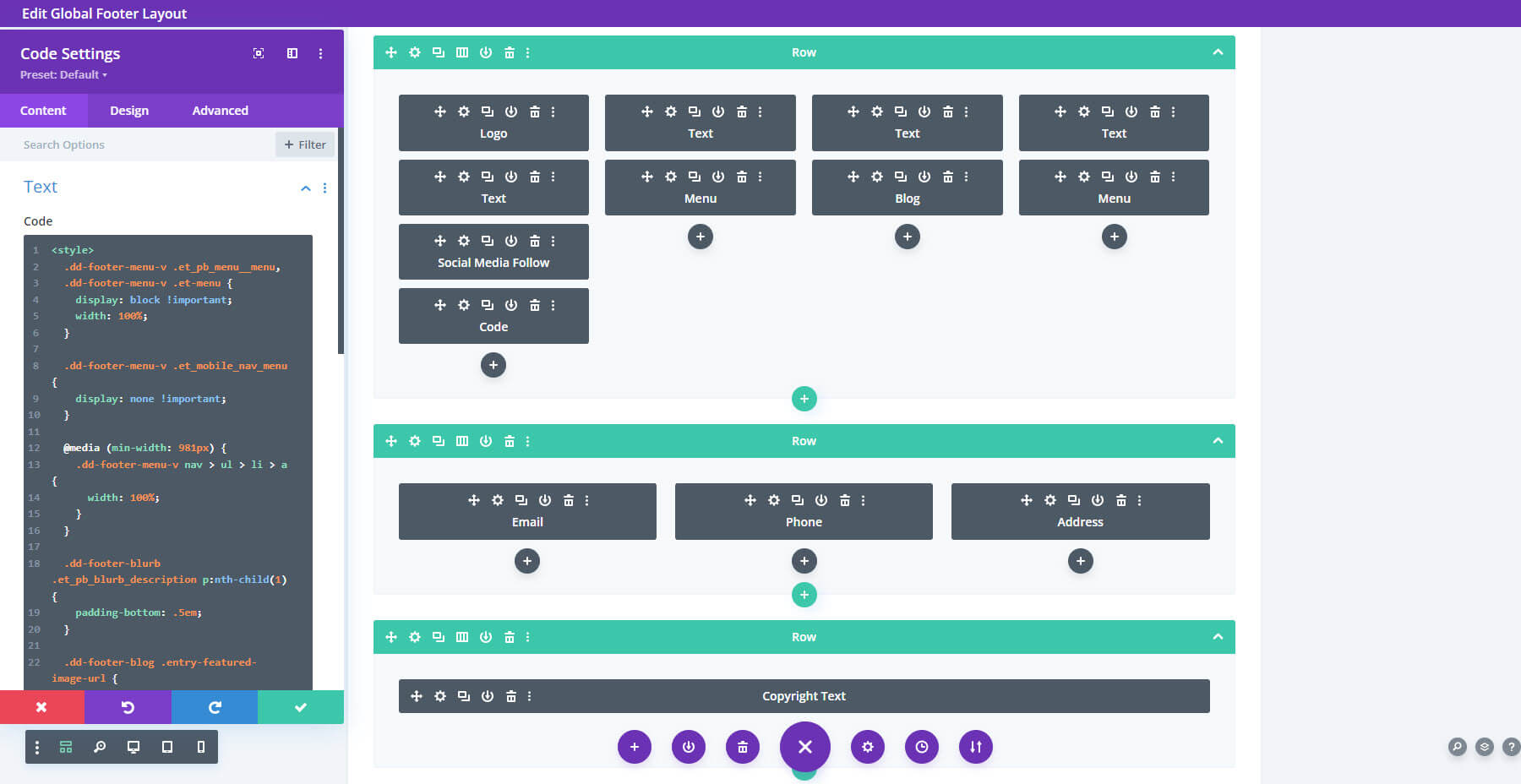Viewport: 1521px width, 784px height.
Task: Open builder settings via the purple gear icon
Action: [x=867, y=747]
